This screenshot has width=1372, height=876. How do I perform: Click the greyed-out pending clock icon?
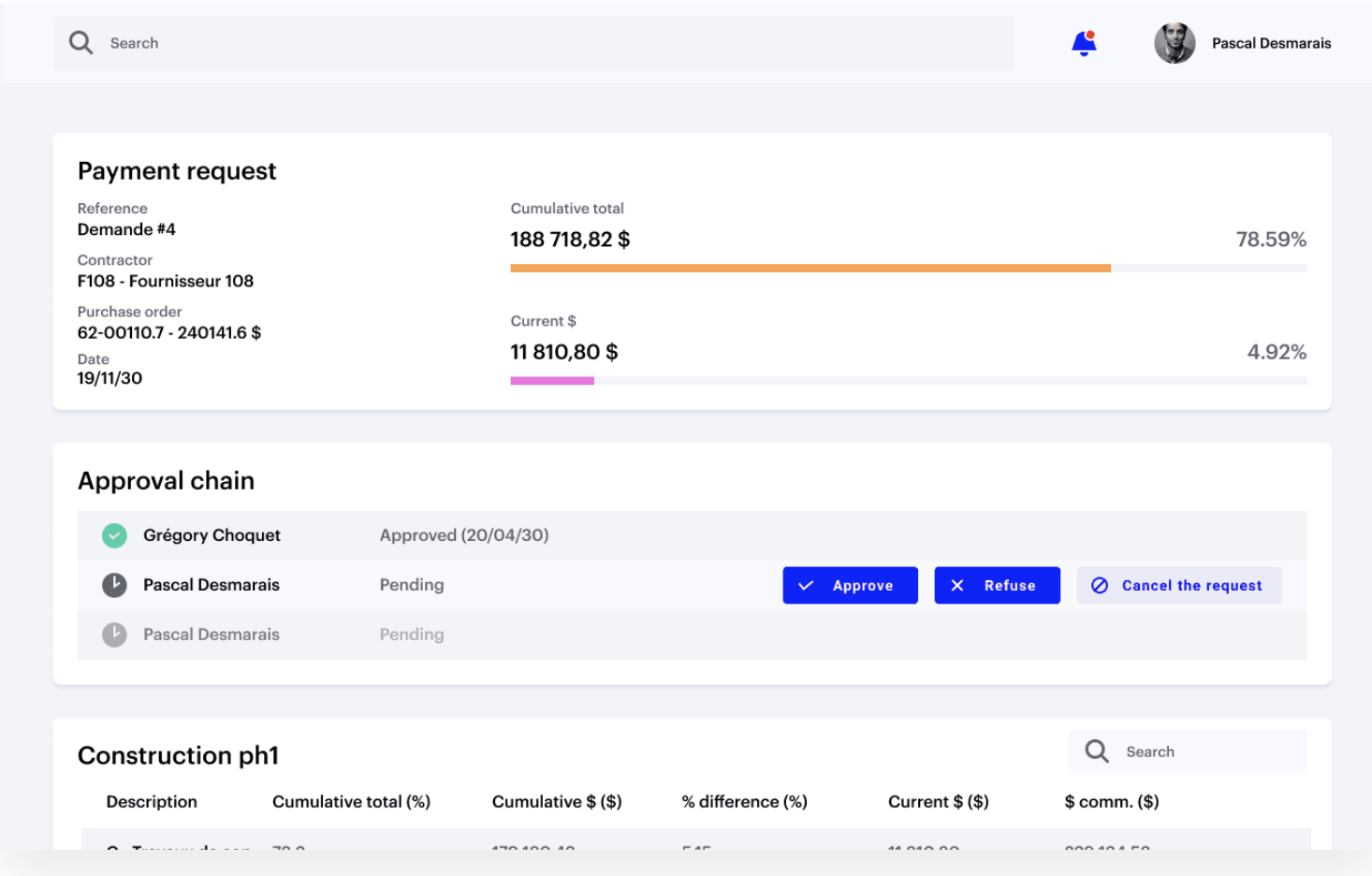click(x=114, y=635)
